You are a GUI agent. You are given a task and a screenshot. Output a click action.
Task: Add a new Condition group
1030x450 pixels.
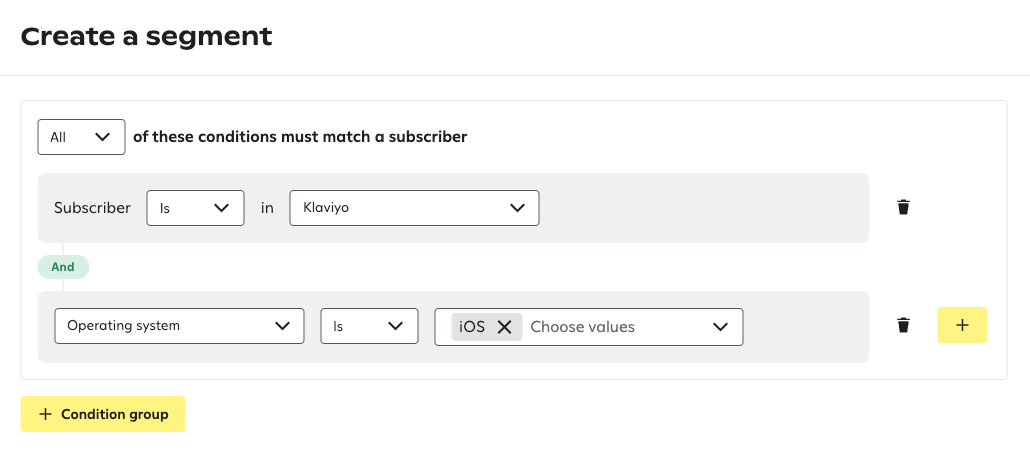click(x=103, y=414)
